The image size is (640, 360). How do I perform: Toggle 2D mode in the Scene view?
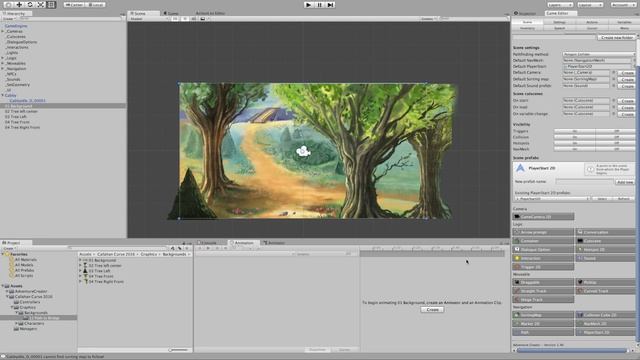tap(175, 19)
